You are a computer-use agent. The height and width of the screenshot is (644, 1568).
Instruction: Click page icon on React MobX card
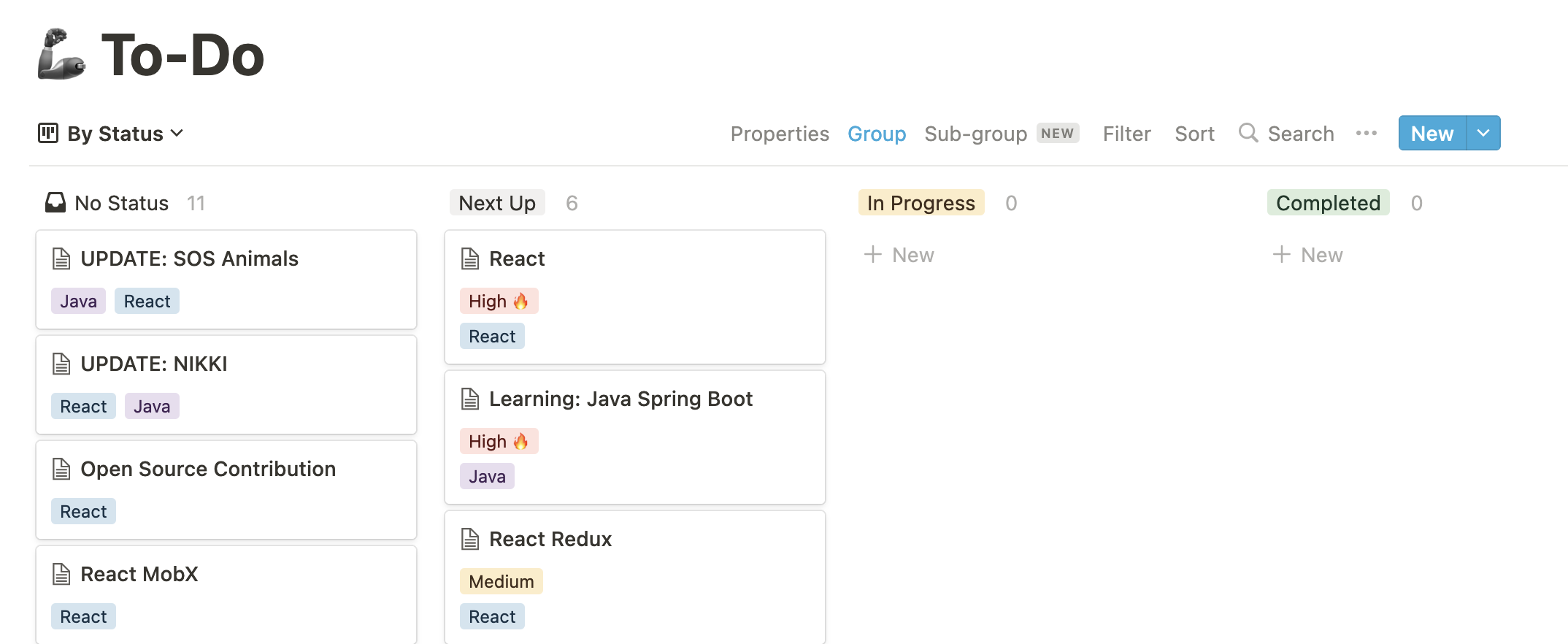point(61,574)
